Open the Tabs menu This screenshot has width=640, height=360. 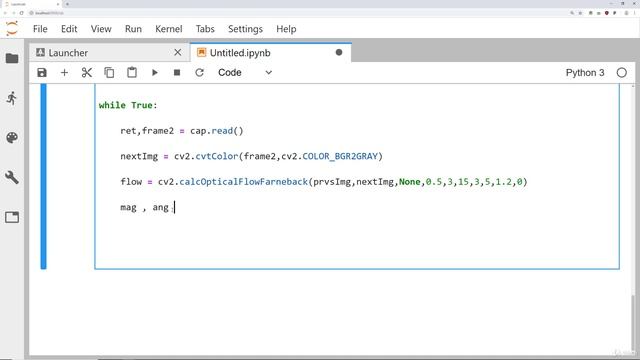(205, 29)
